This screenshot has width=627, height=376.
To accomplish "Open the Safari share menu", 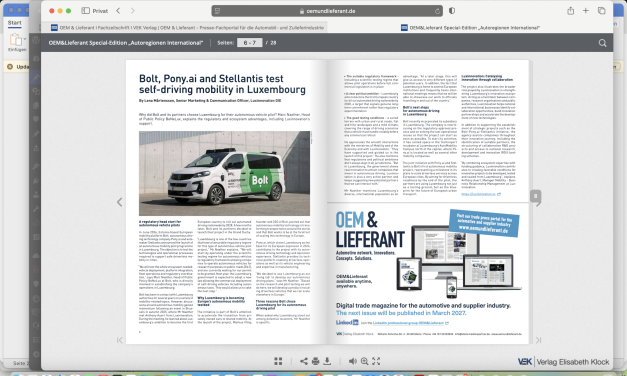I will click(x=571, y=11).
